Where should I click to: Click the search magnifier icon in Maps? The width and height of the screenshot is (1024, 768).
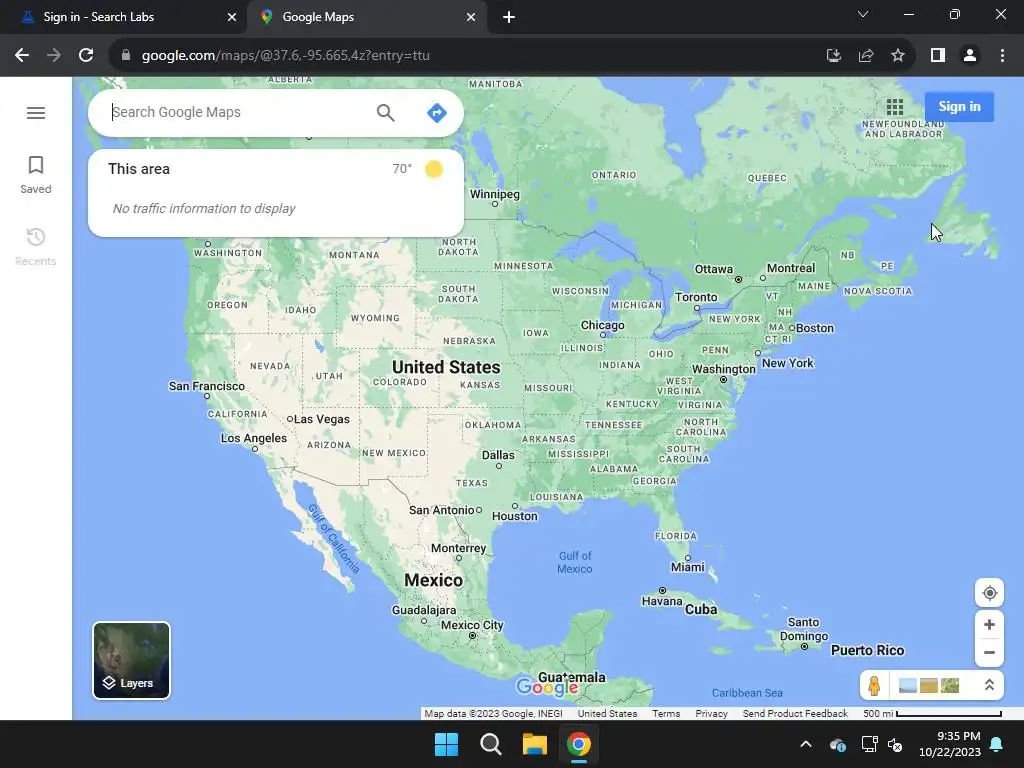click(x=385, y=113)
